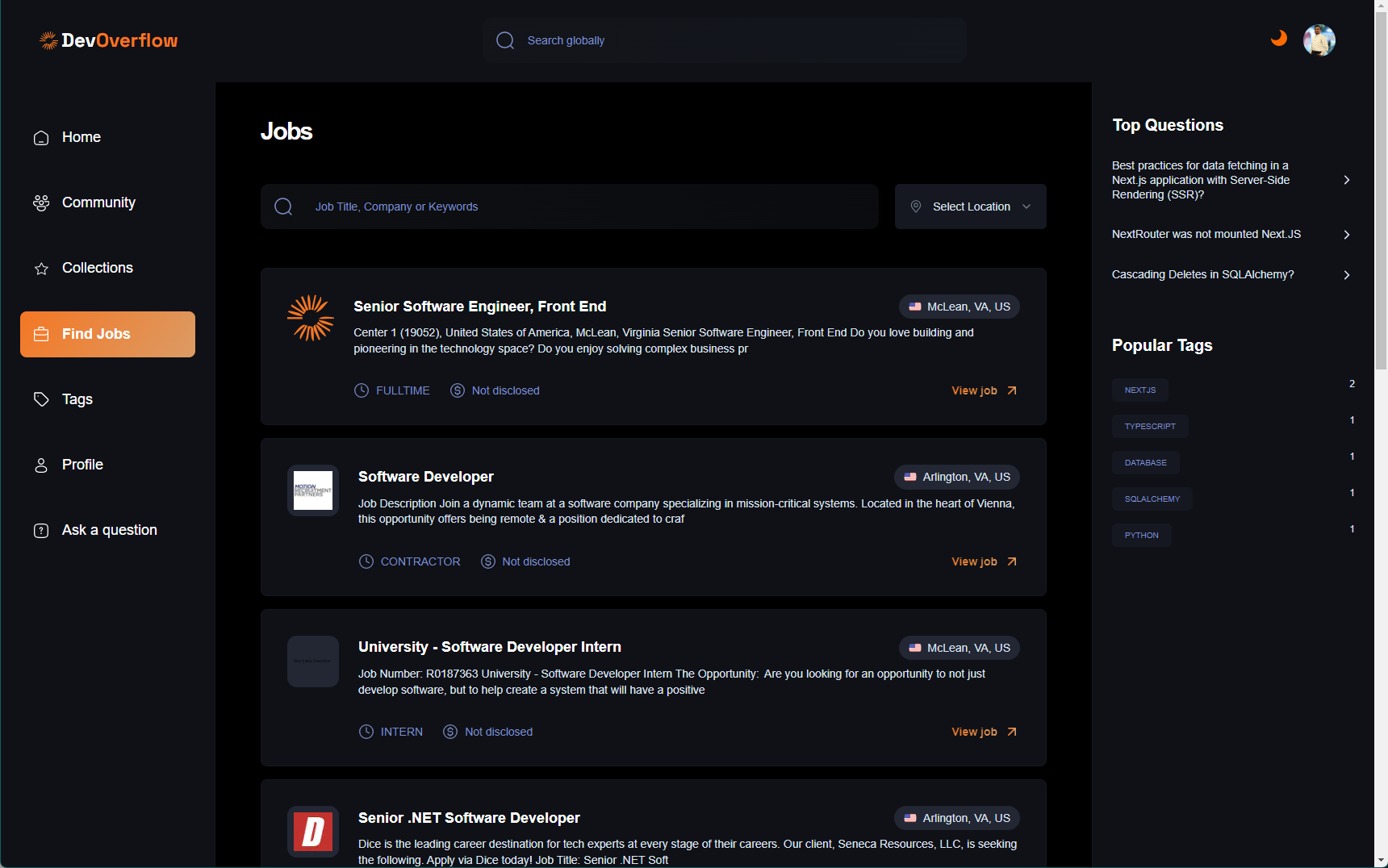
Task: Open the Software Developer job title
Action: click(426, 477)
